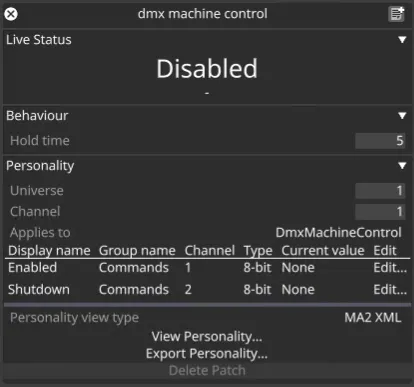Image resolution: width=414 pixels, height=387 pixels.
Task: Open the Applies to DmxMachineControl selector
Action: click(x=338, y=233)
